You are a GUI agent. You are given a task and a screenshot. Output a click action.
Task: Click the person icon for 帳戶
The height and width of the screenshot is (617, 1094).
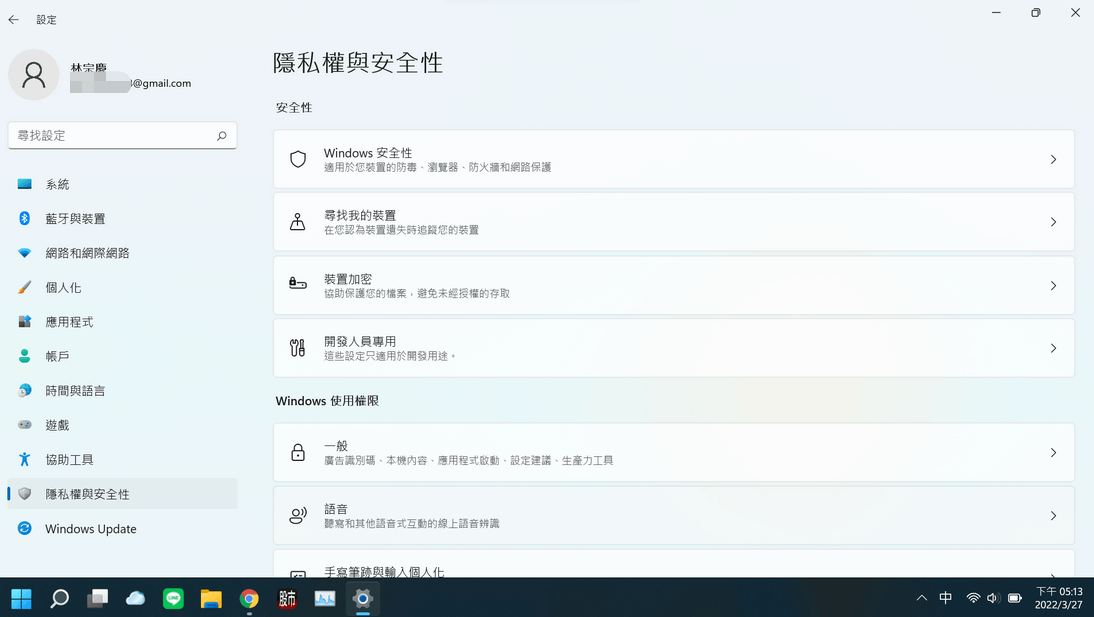point(24,356)
